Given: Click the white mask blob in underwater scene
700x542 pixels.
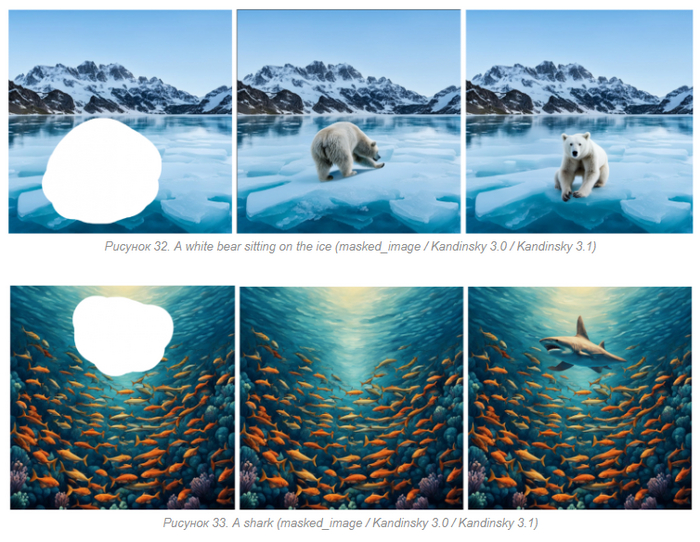Looking at the screenshot, I should click(x=123, y=336).
